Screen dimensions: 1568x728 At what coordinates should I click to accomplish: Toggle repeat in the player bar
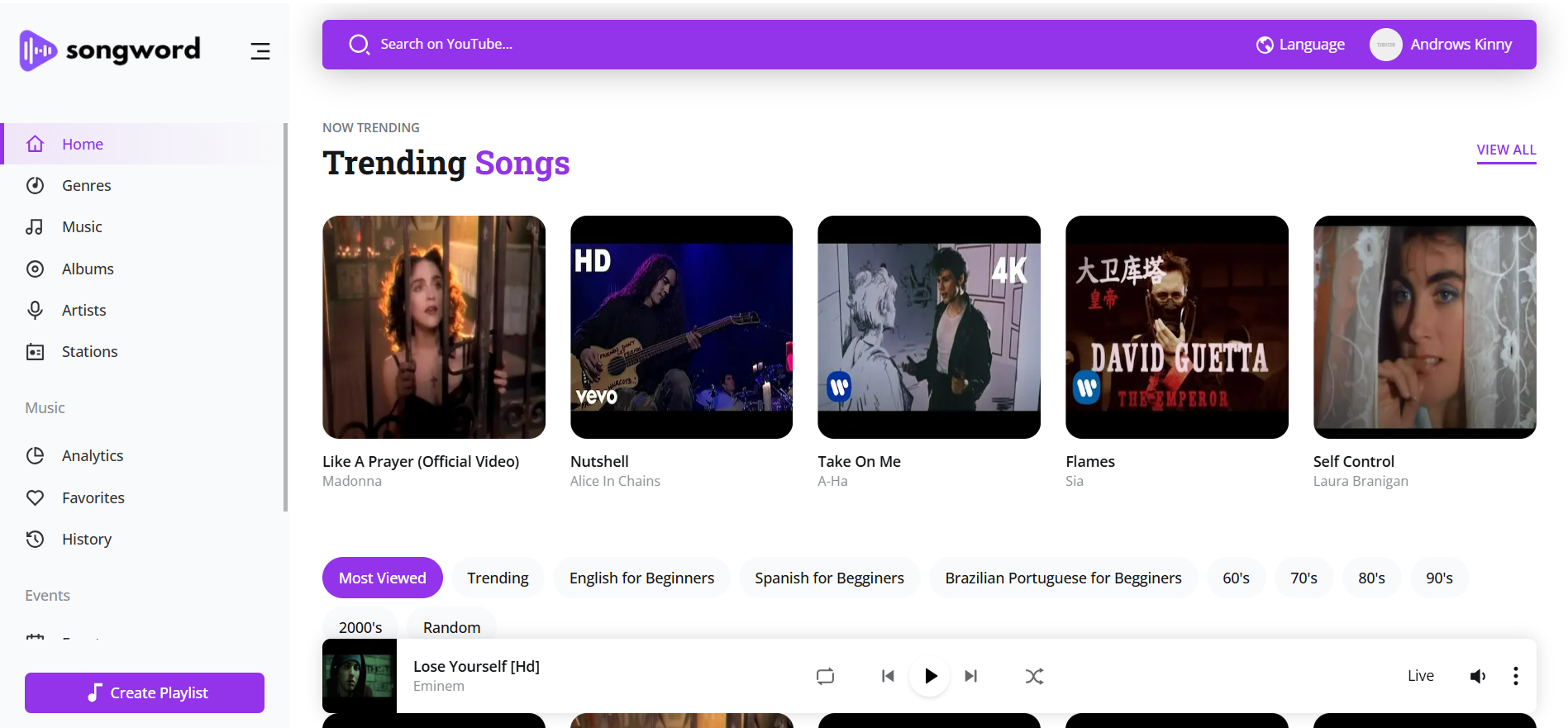(x=825, y=676)
